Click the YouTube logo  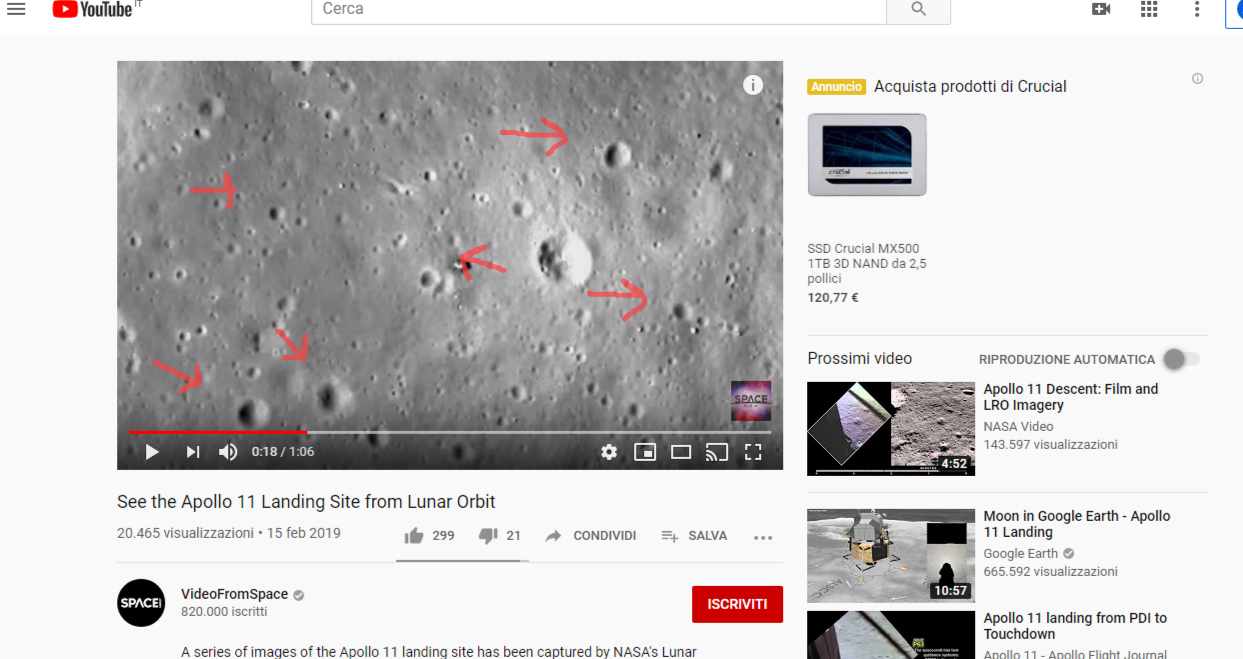tap(92, 9)
